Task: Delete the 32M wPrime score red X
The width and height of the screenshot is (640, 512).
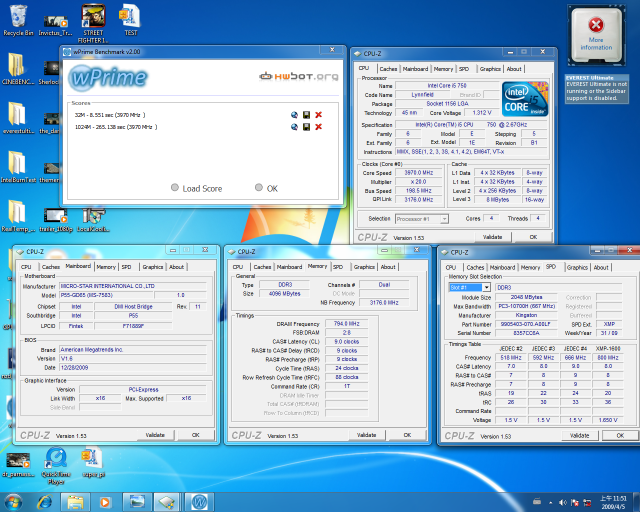Action: pyautogui.click(x=318, y=115)
